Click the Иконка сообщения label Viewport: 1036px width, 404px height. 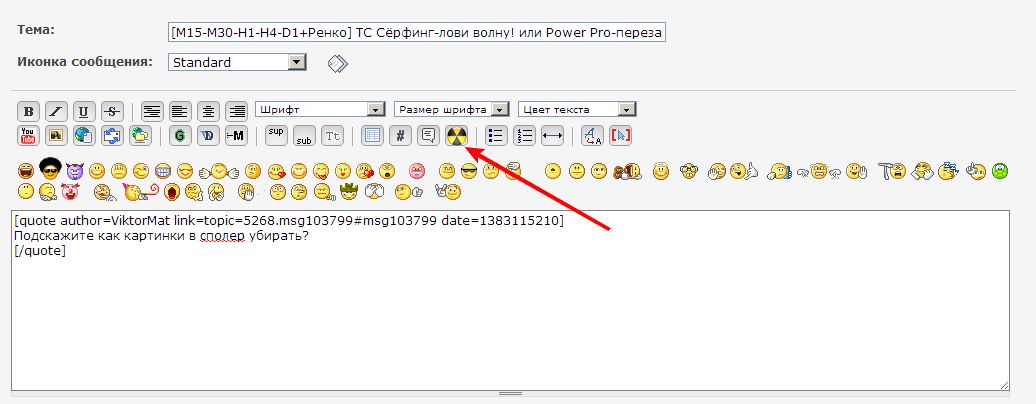(85, 62)
